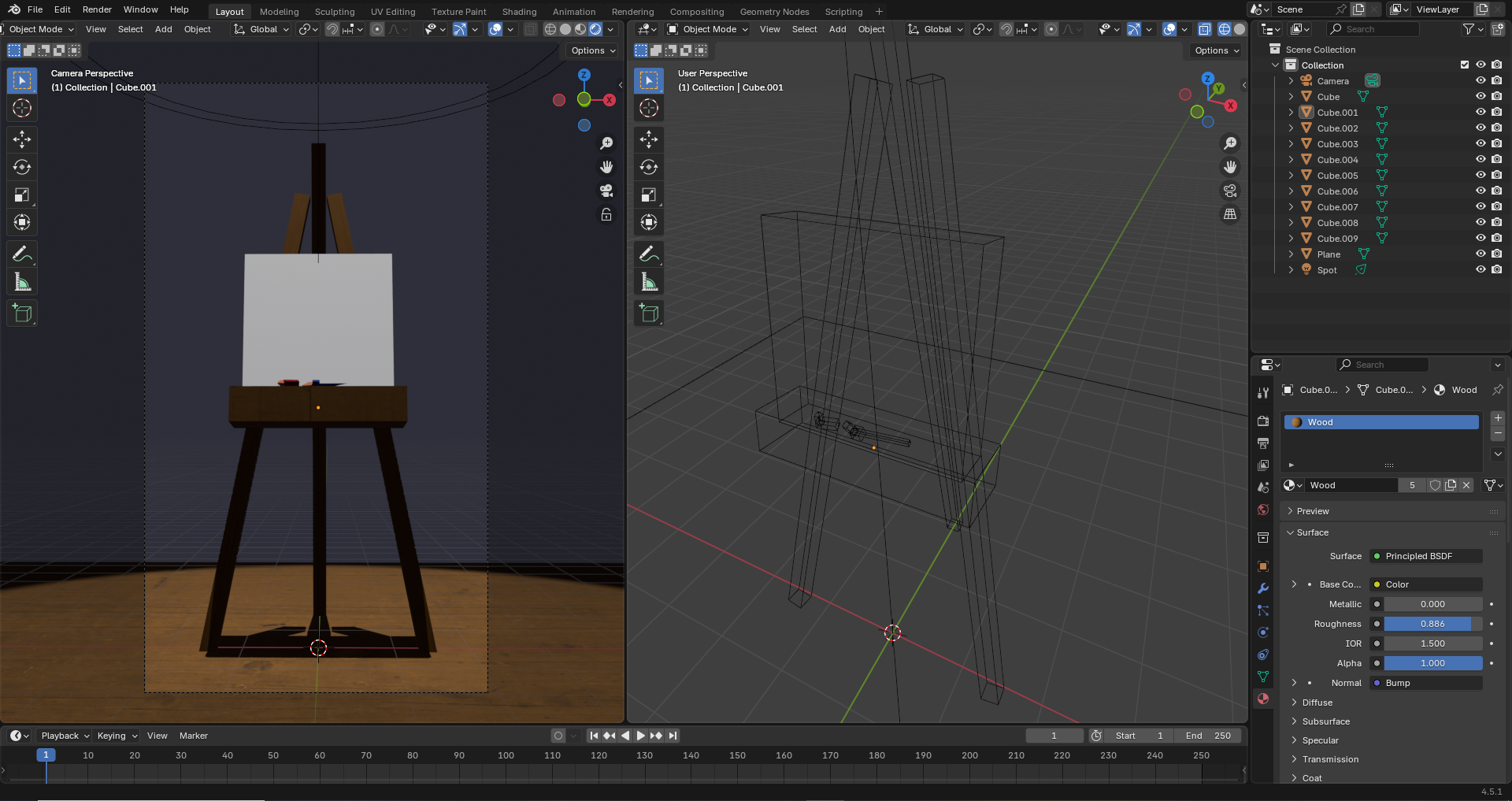Screen dimensions: 1512x801
Task: Open the Render menu
Action: pyautogui.click(x=97, y=9)
